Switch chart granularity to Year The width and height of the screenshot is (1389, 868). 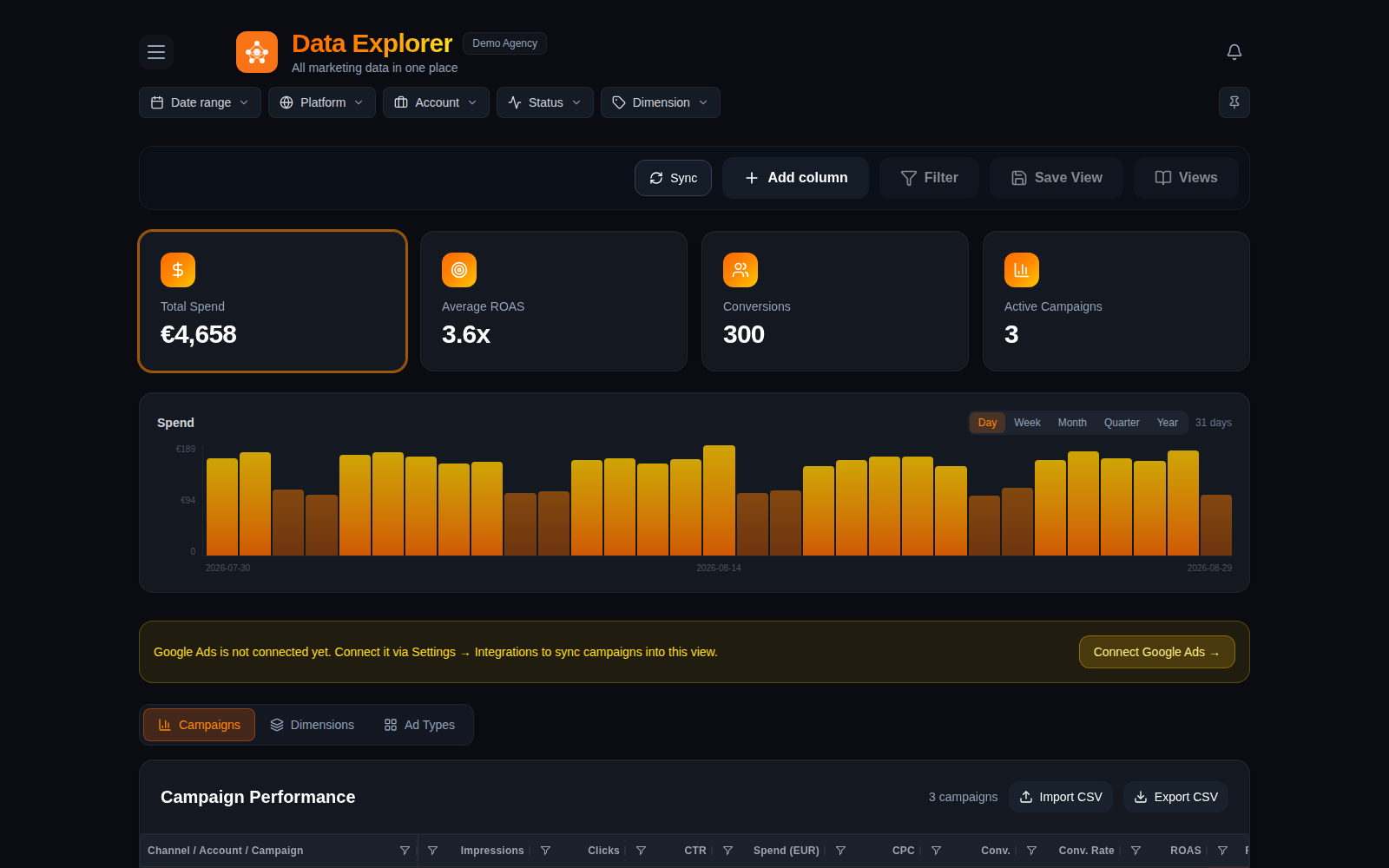pyautogui.click(x=1168, y=423)
